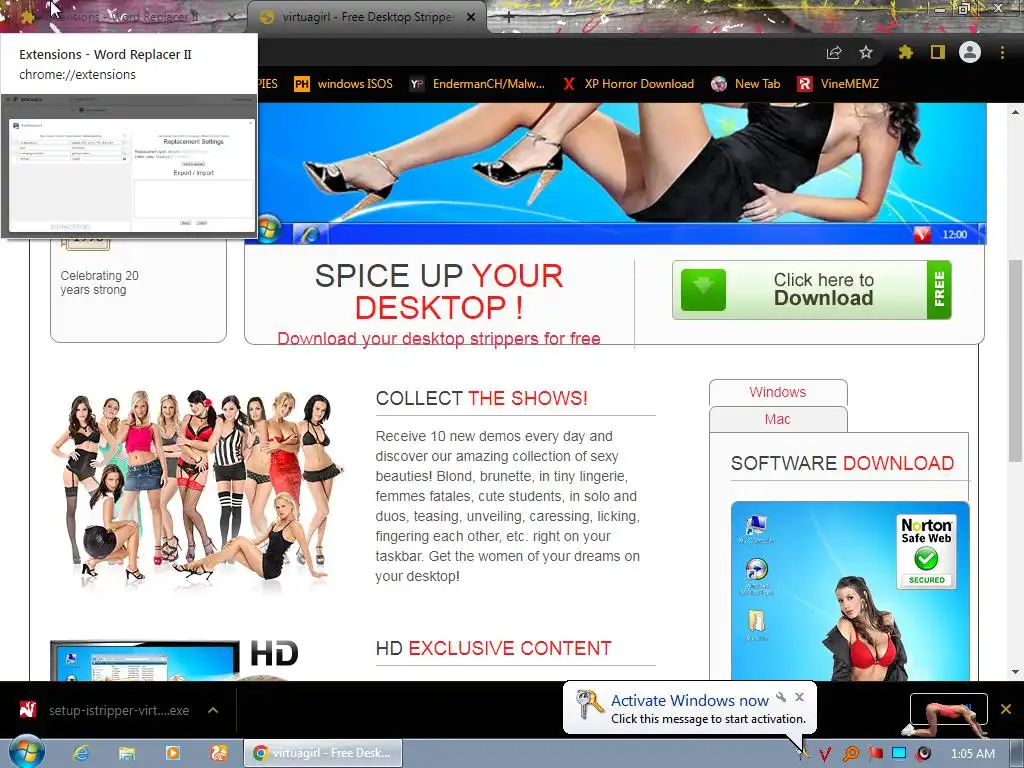This screenshot has height=768, width=1024.
Task: Dismiss the Activate Windows balloon
Action: (799, 697)
